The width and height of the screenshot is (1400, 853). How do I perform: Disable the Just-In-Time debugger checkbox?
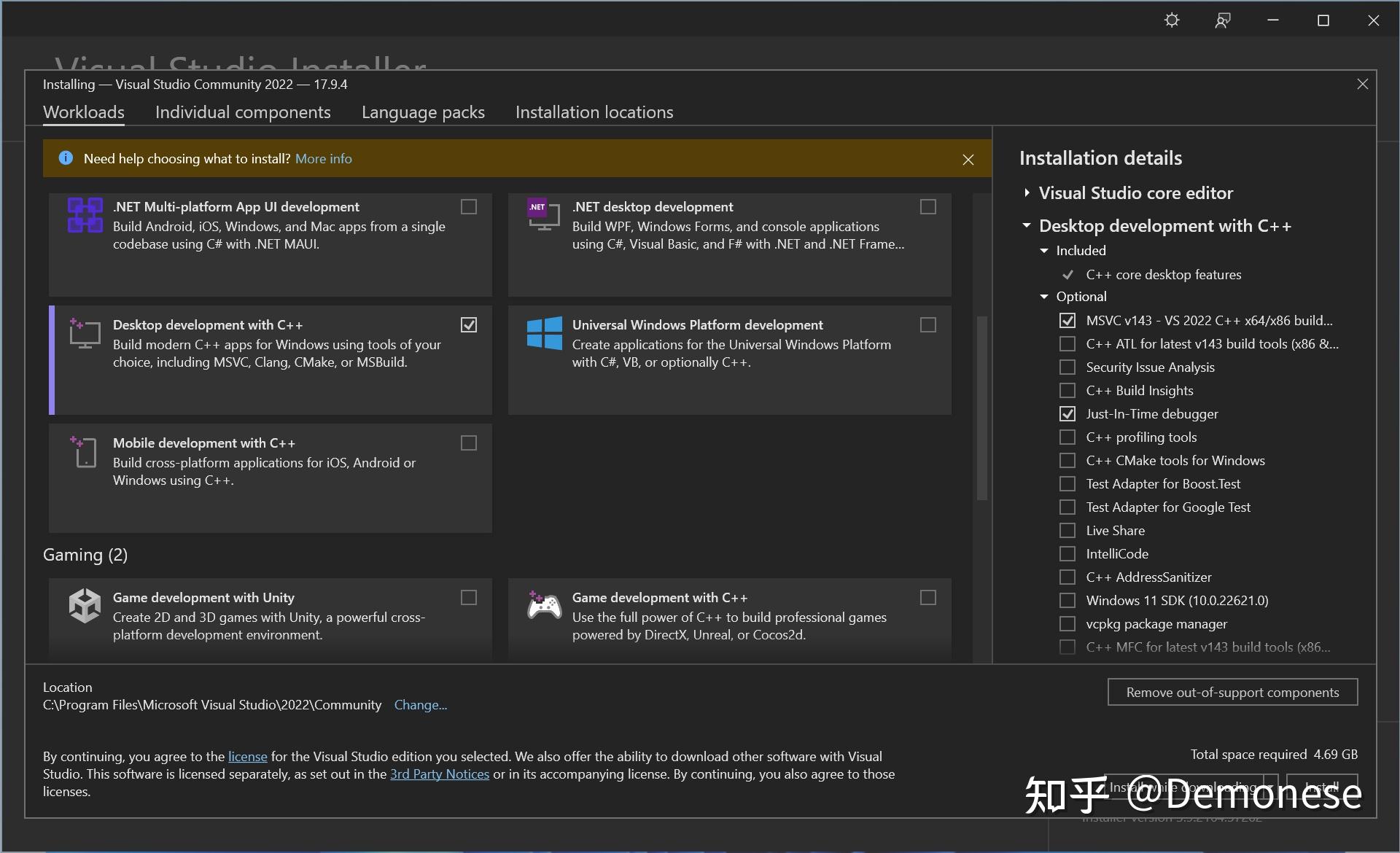coord(1067,413)
